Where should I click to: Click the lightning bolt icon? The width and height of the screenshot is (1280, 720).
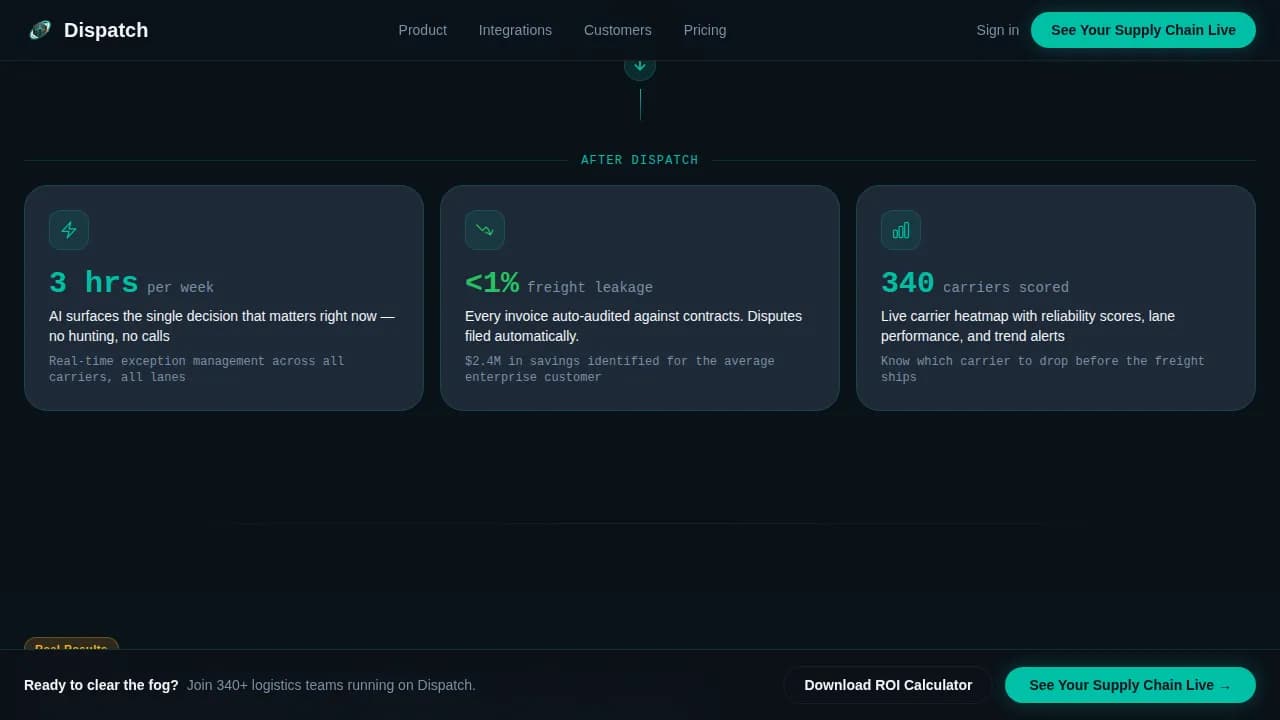coord(69,230)
